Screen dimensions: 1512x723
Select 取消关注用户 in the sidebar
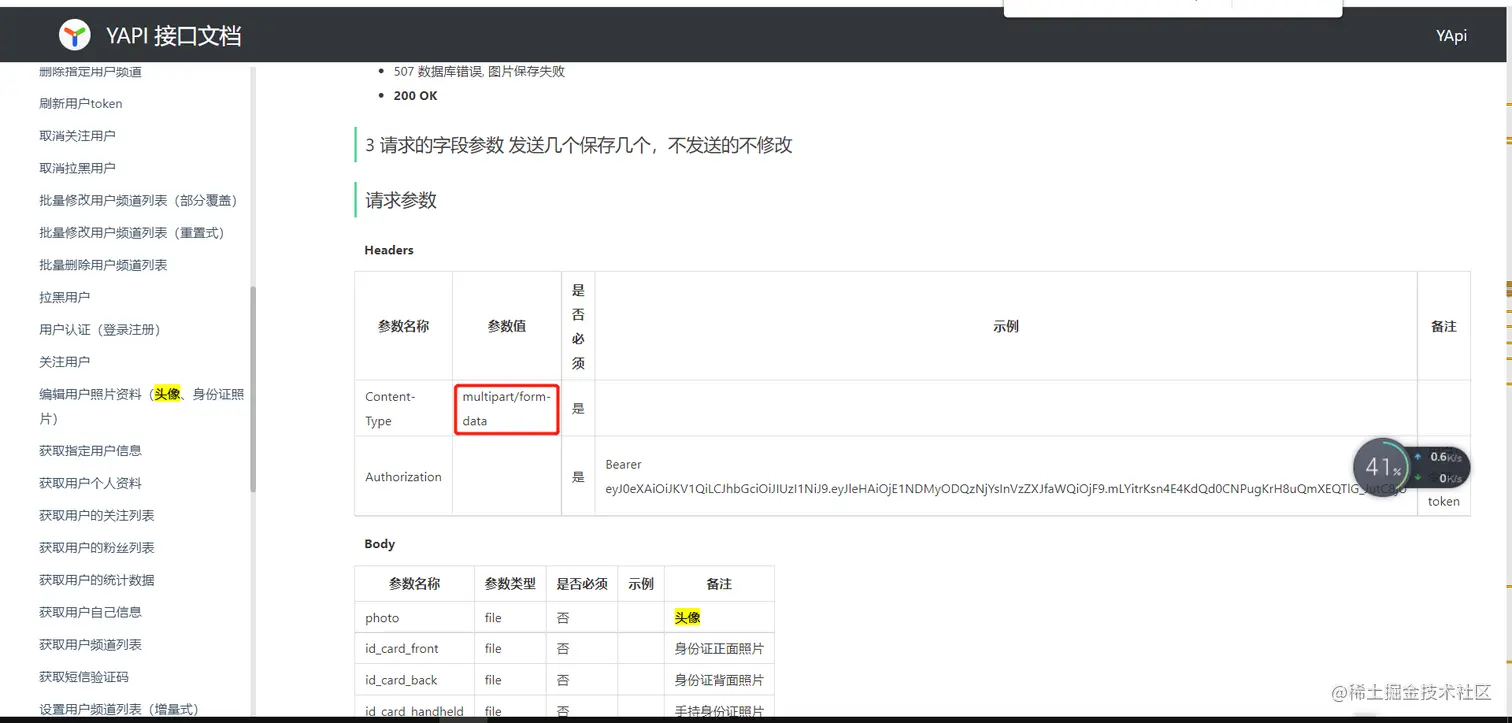tap(77, 135)
